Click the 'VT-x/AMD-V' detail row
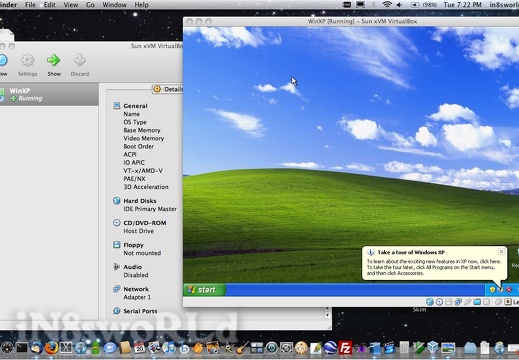This screenshot has width=519, height=360. tap(143, 171)
